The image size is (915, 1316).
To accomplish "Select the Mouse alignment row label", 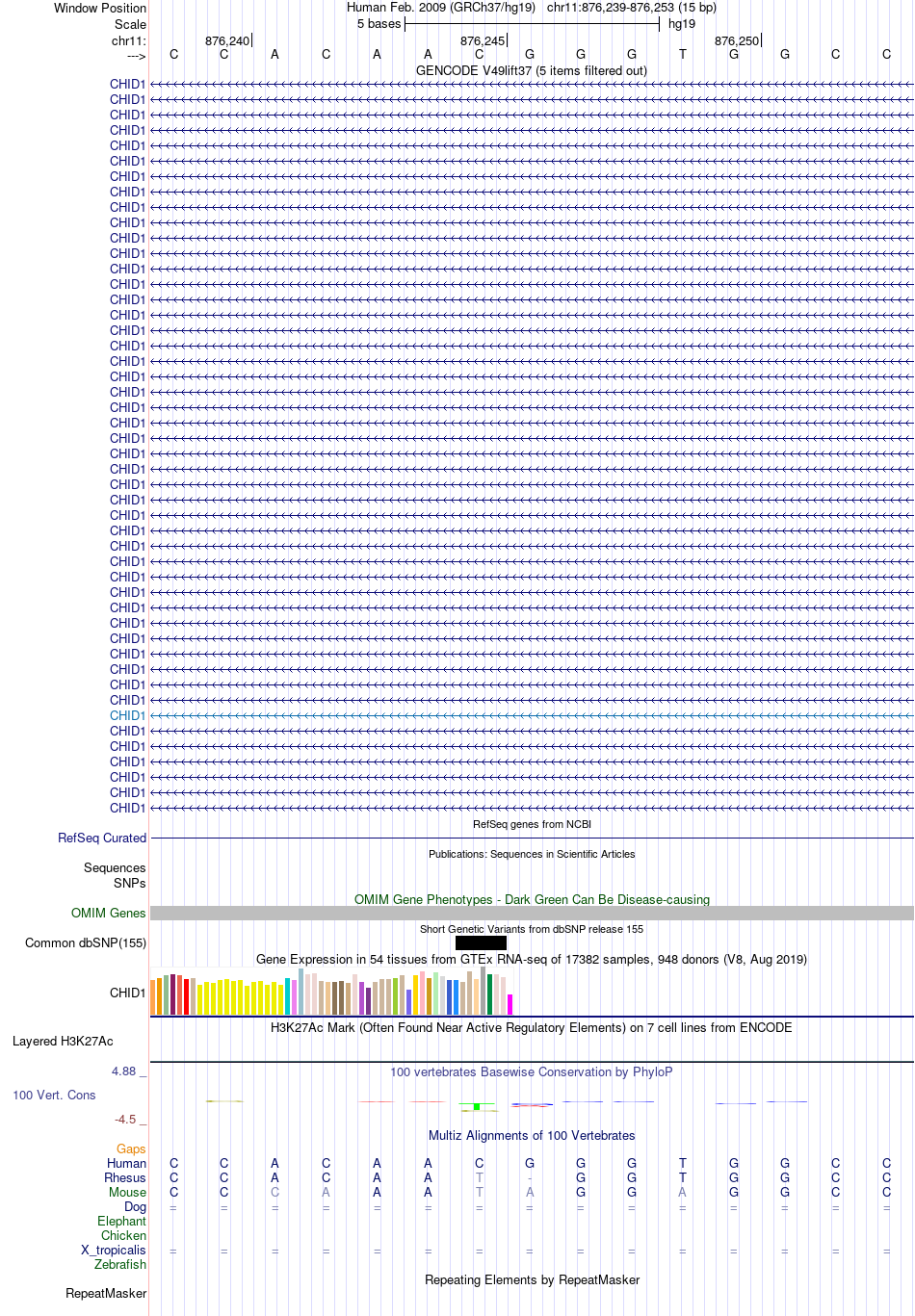I will pos(127,1192).
